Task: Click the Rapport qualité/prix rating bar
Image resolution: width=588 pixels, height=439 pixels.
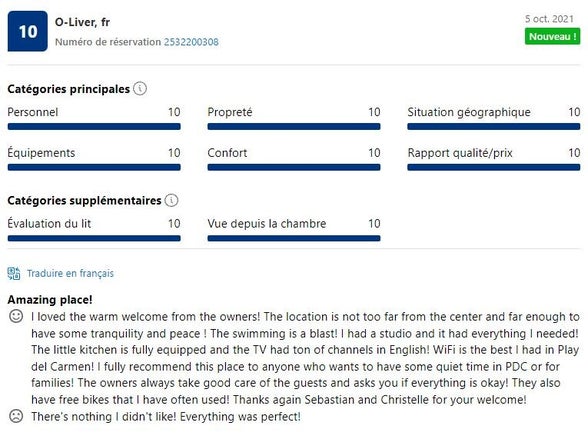Action: pos(494,167)
